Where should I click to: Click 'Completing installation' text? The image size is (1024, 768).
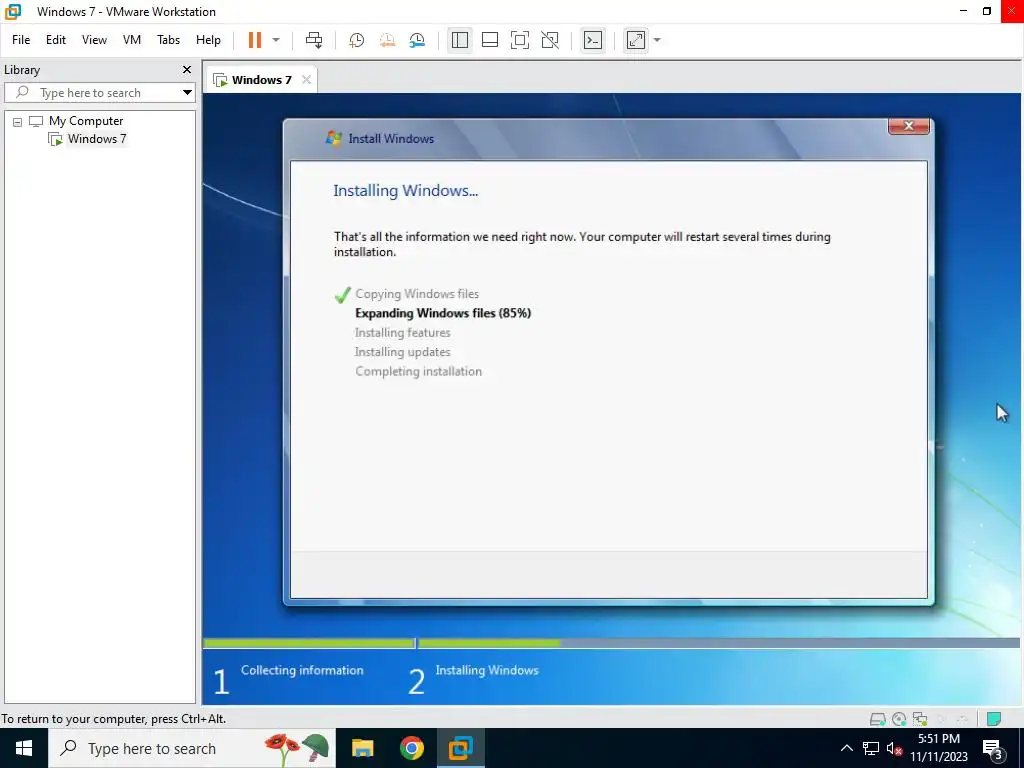(419, 371)
